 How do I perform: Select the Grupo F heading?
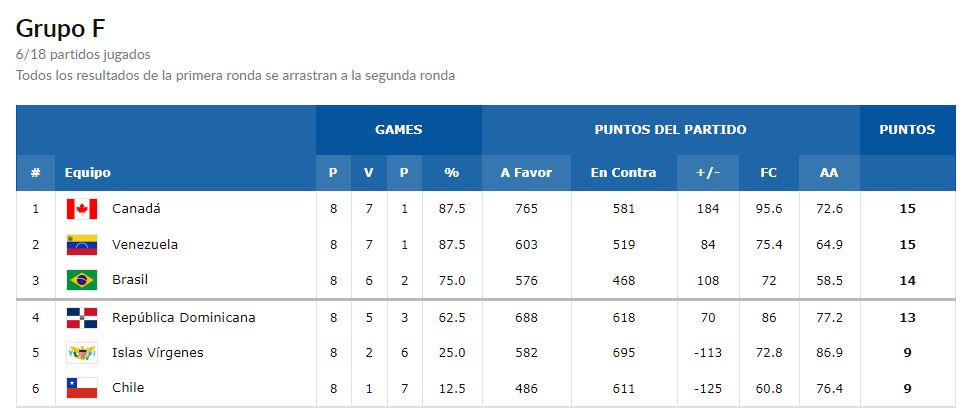pyautogui.click(x=60, y=28)
